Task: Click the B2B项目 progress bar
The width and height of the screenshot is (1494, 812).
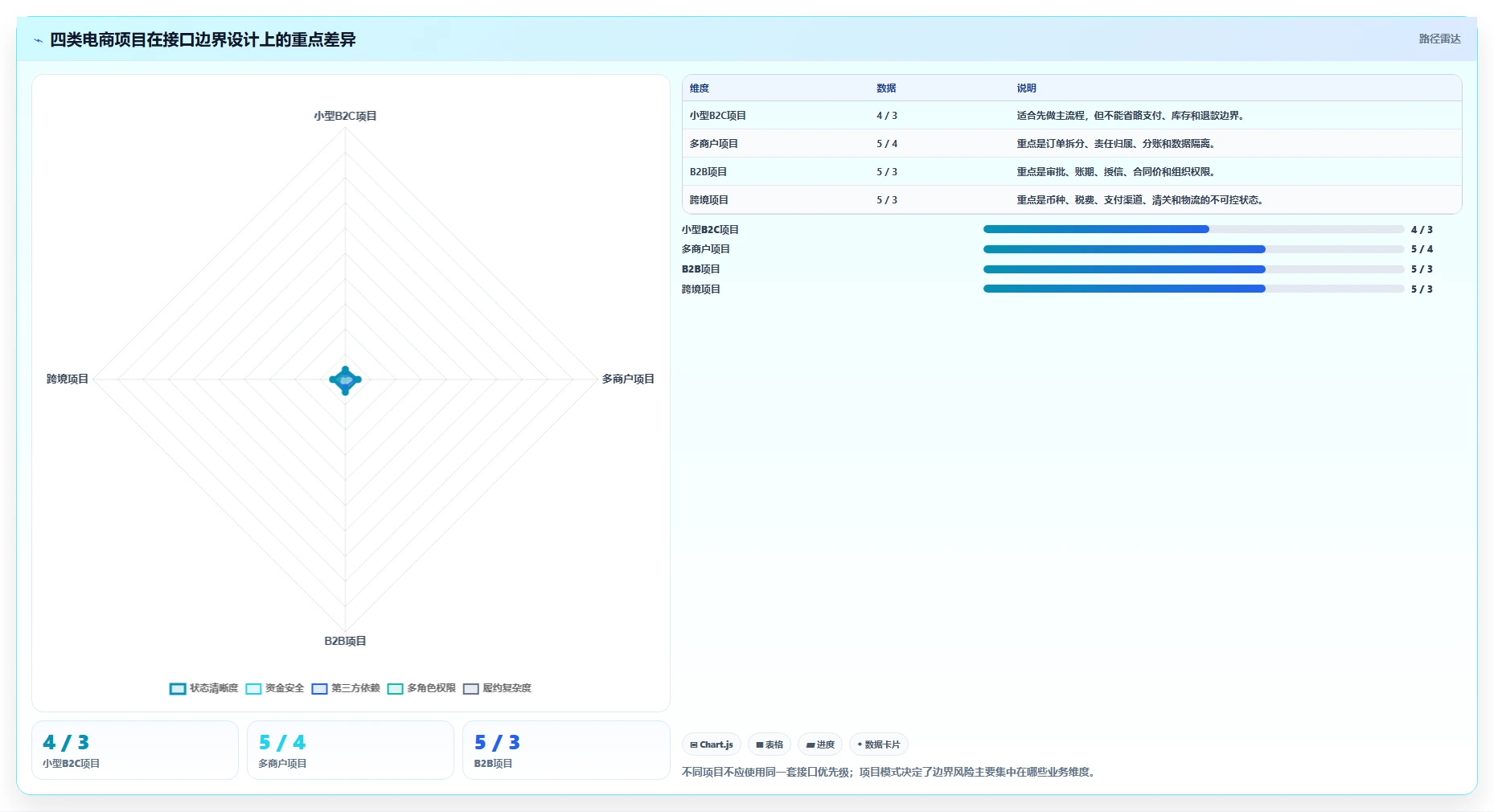Action: click(x=1193, y=269)
